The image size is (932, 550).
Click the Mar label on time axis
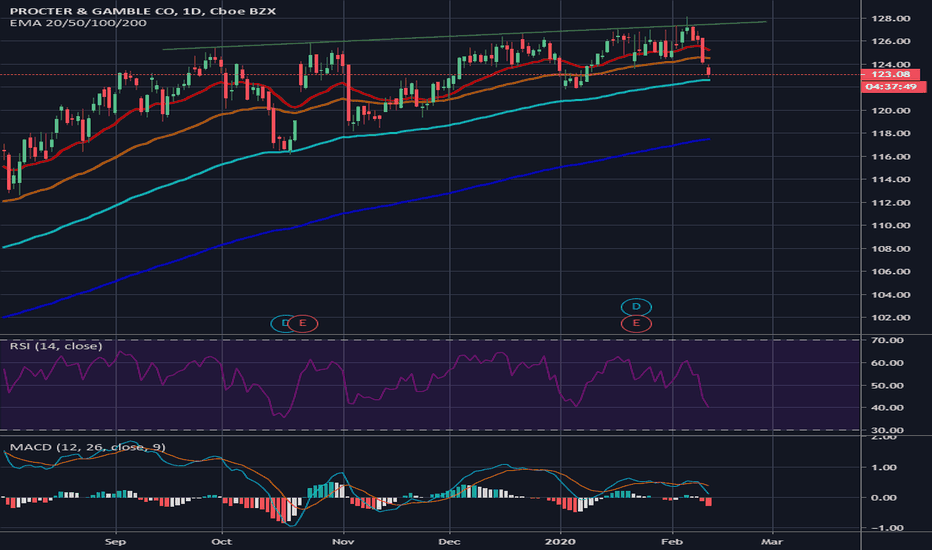(772, 542)
